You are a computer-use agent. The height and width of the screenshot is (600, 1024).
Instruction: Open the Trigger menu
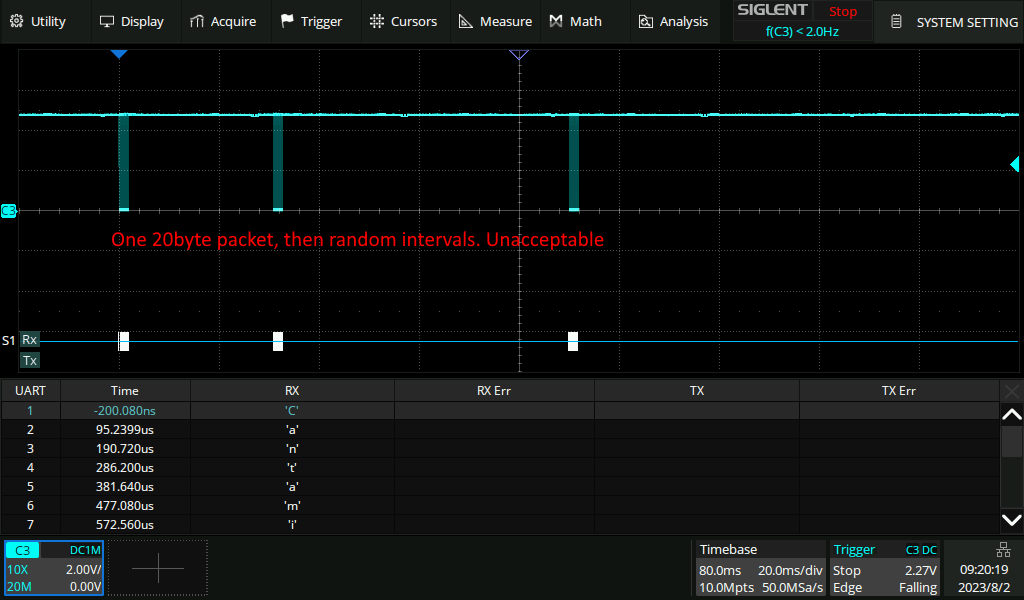coord(312,22)
